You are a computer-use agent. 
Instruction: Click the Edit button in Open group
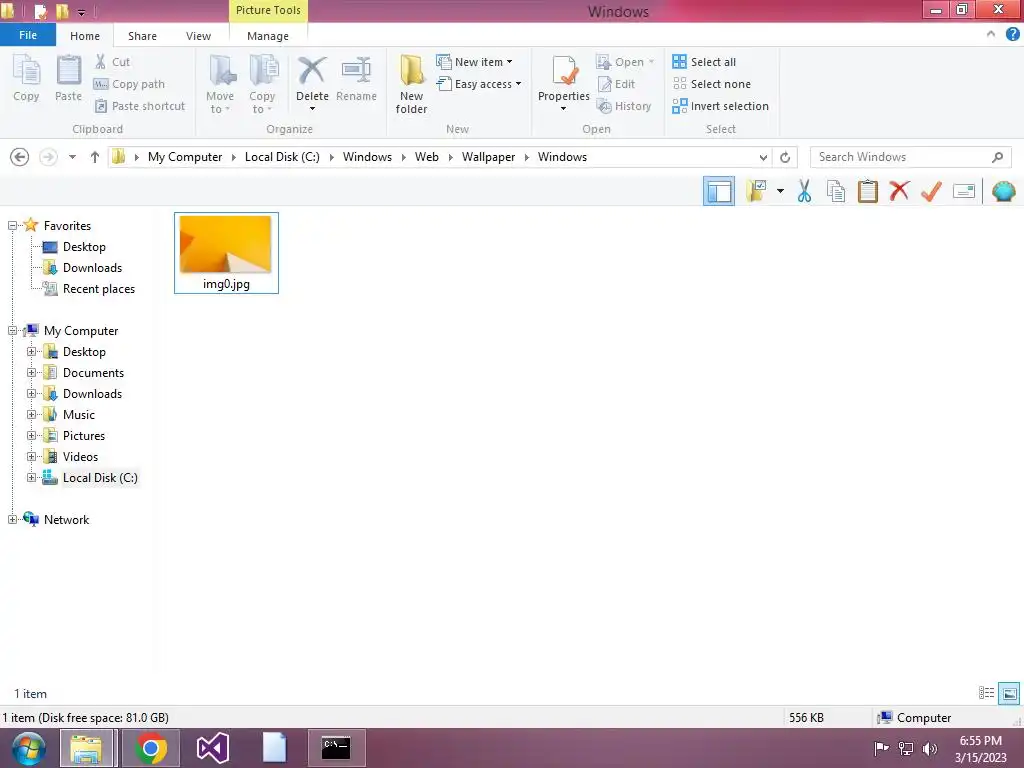pos(616,84)
